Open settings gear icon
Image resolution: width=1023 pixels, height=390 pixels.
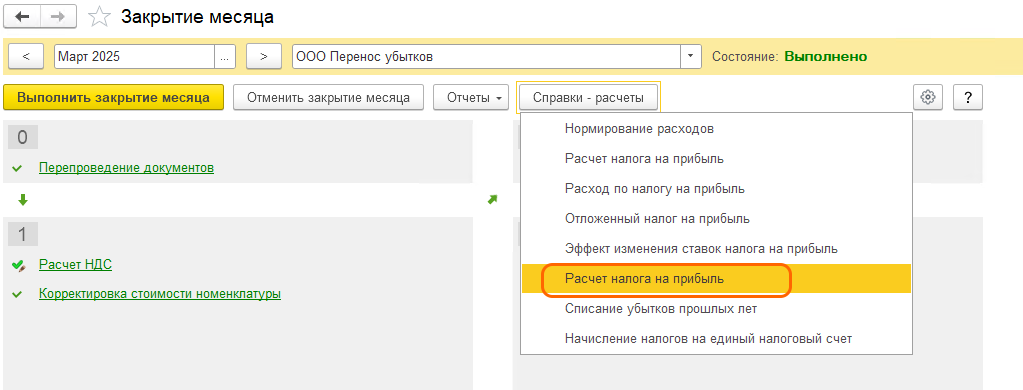928,97
